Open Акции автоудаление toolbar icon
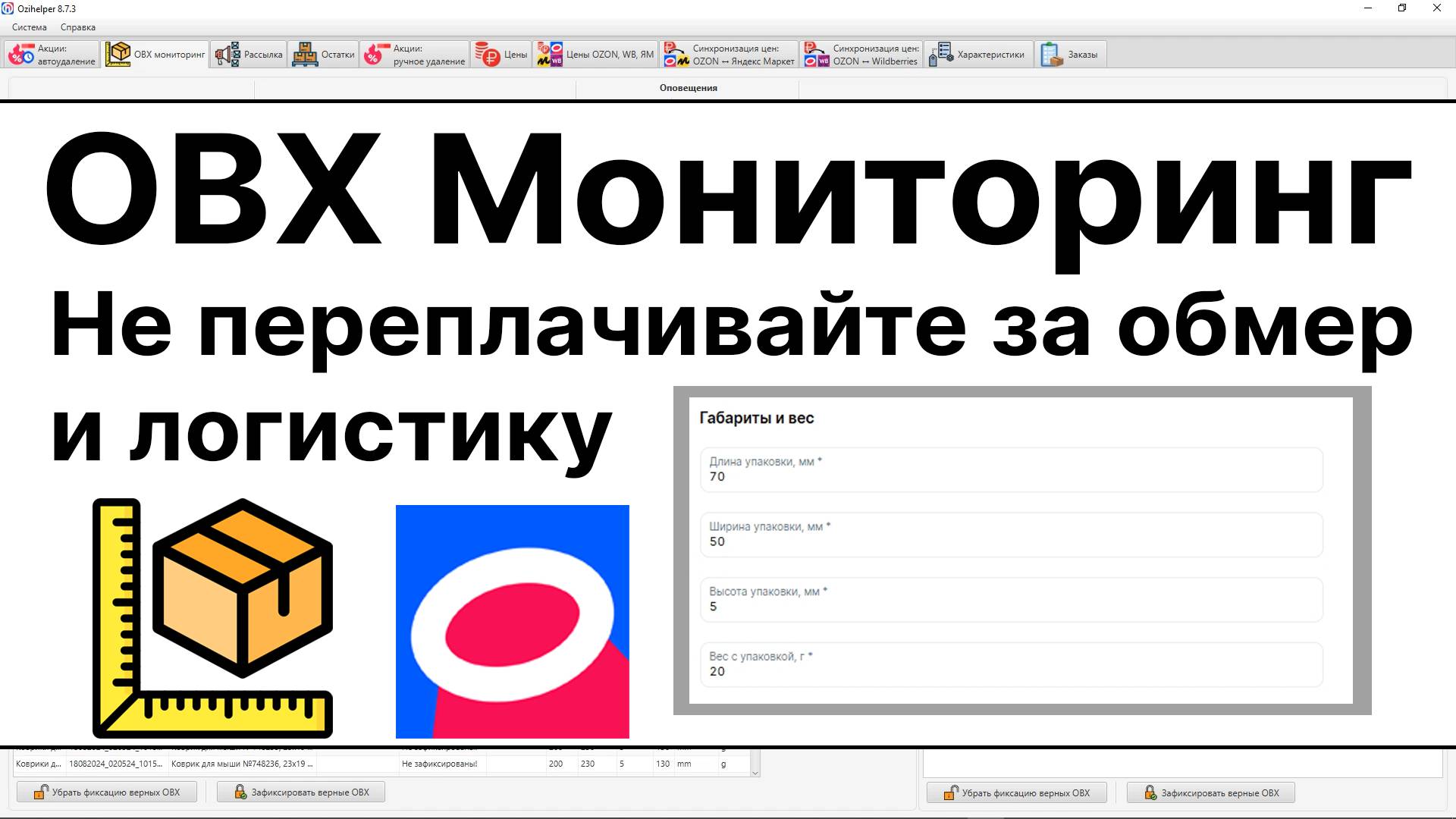1456x819 pixels. (22, 55)
